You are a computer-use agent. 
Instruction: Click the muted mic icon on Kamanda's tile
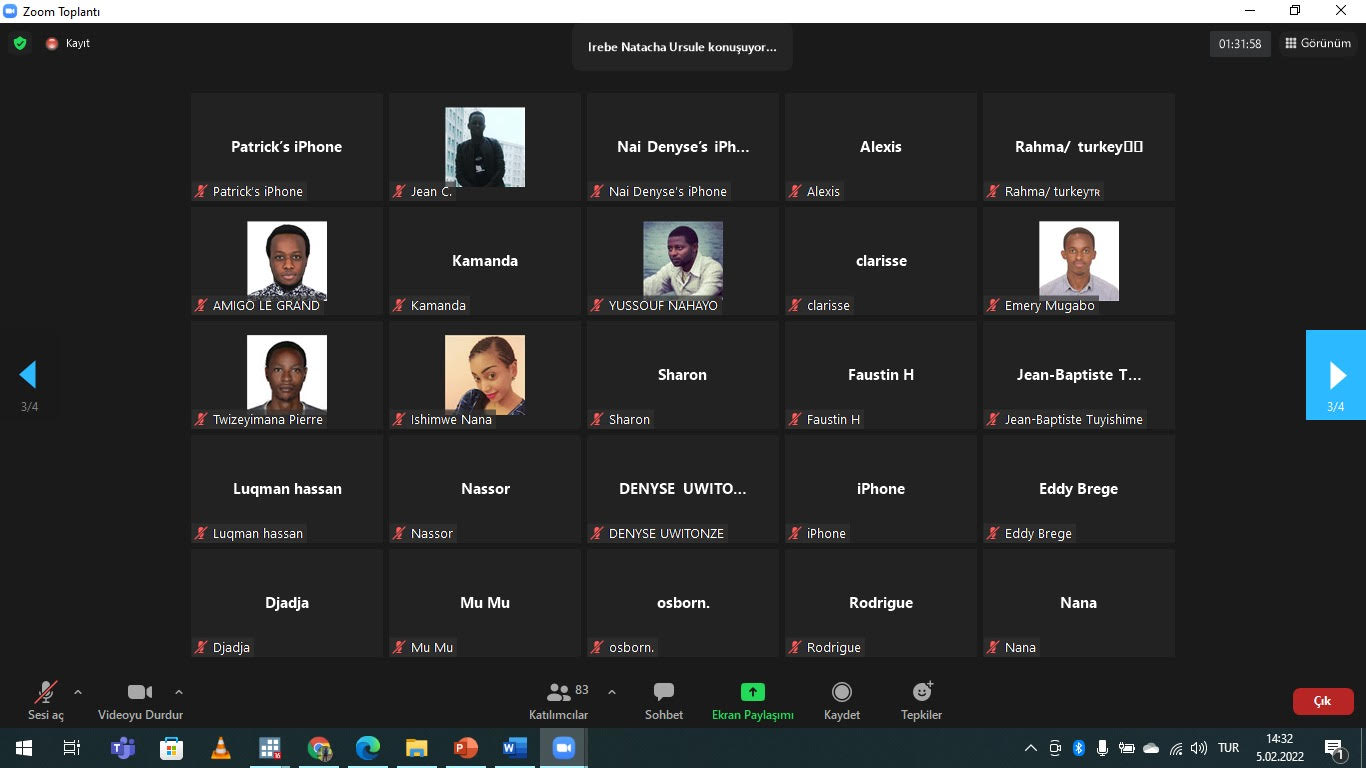[399, 305]
